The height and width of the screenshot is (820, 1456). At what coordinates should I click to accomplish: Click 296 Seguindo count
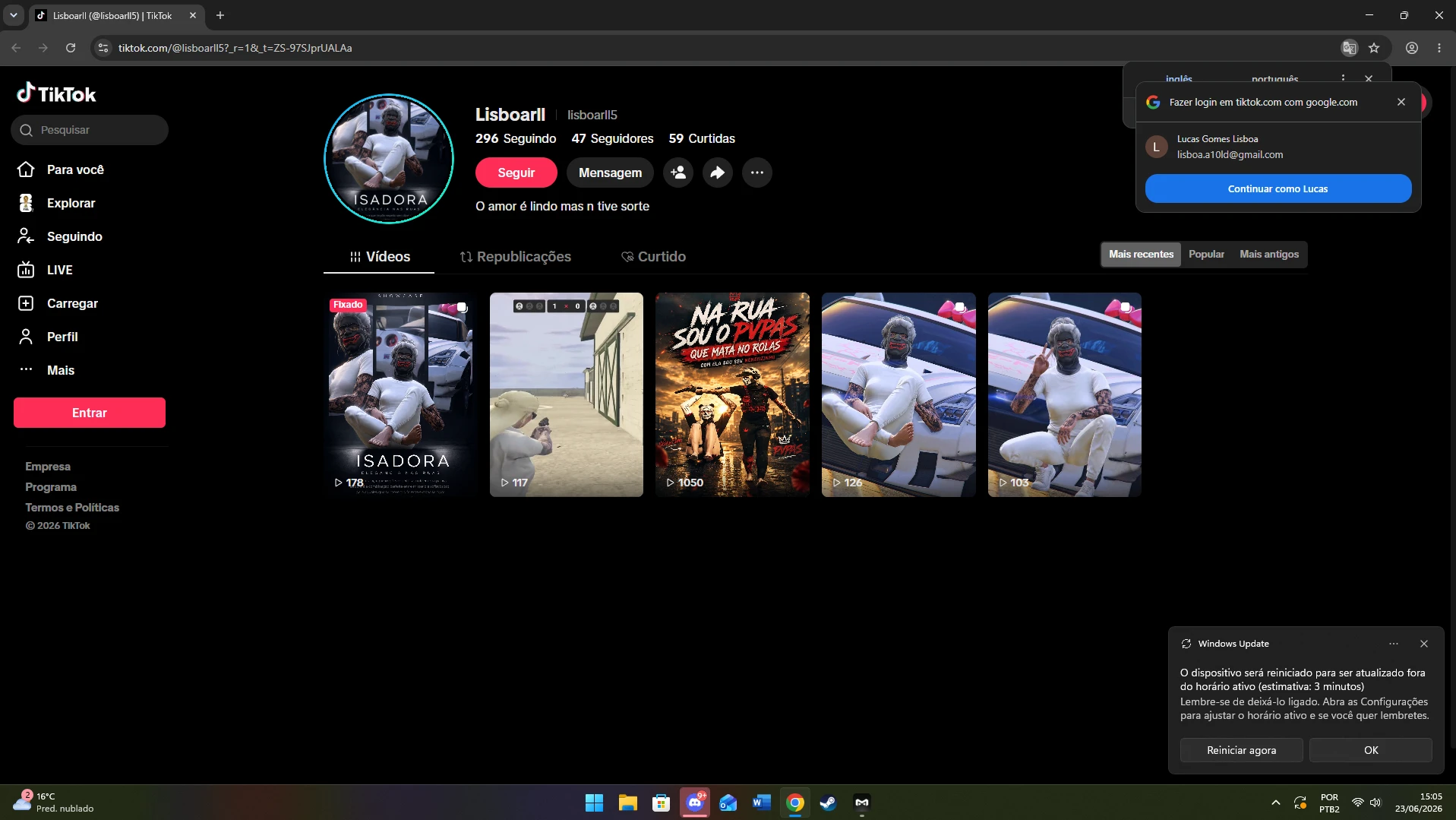[x=516, y=138]
